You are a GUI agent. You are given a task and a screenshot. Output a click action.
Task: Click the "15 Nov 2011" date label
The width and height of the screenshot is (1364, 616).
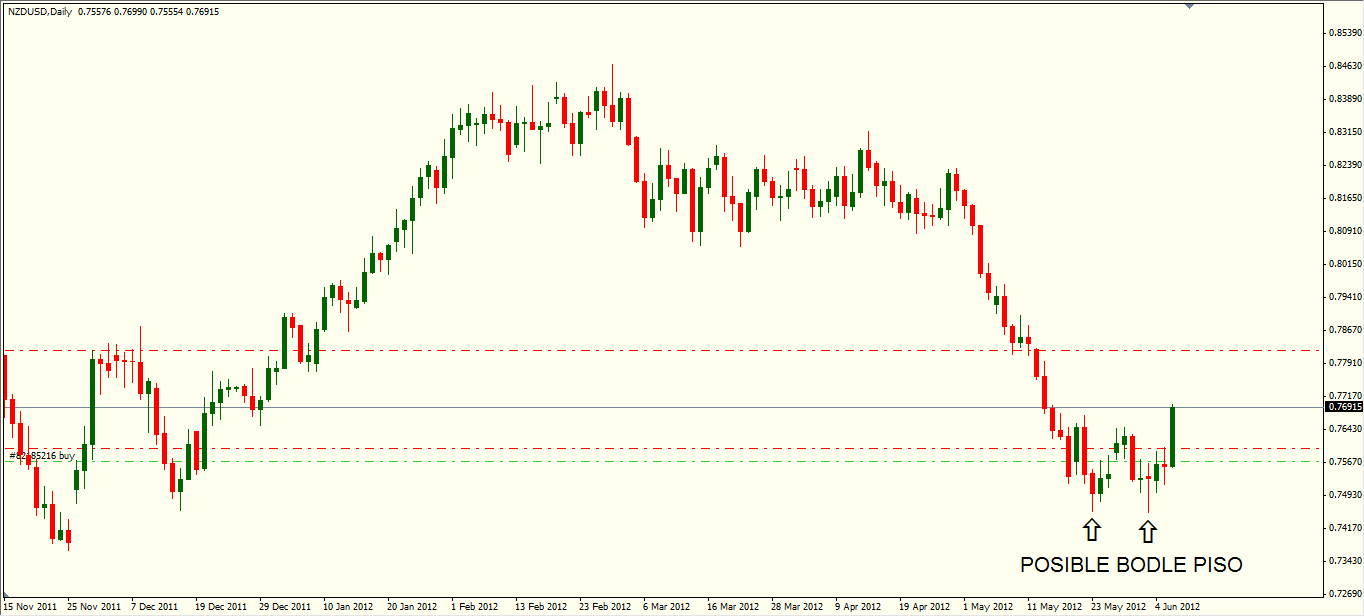click(29, 606)
